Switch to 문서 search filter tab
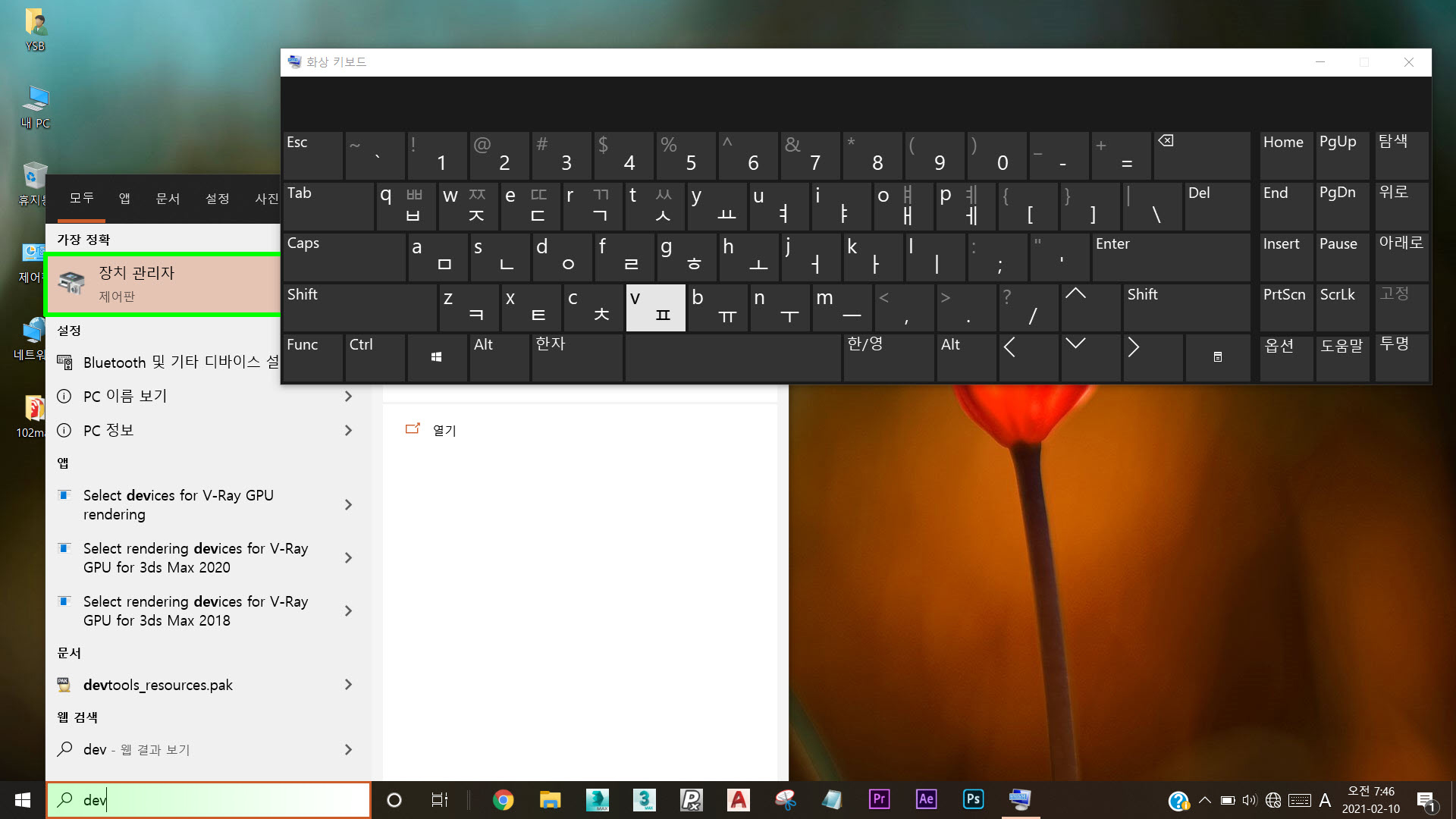The height and width of the screenshot is (819, 1456). 168,198
